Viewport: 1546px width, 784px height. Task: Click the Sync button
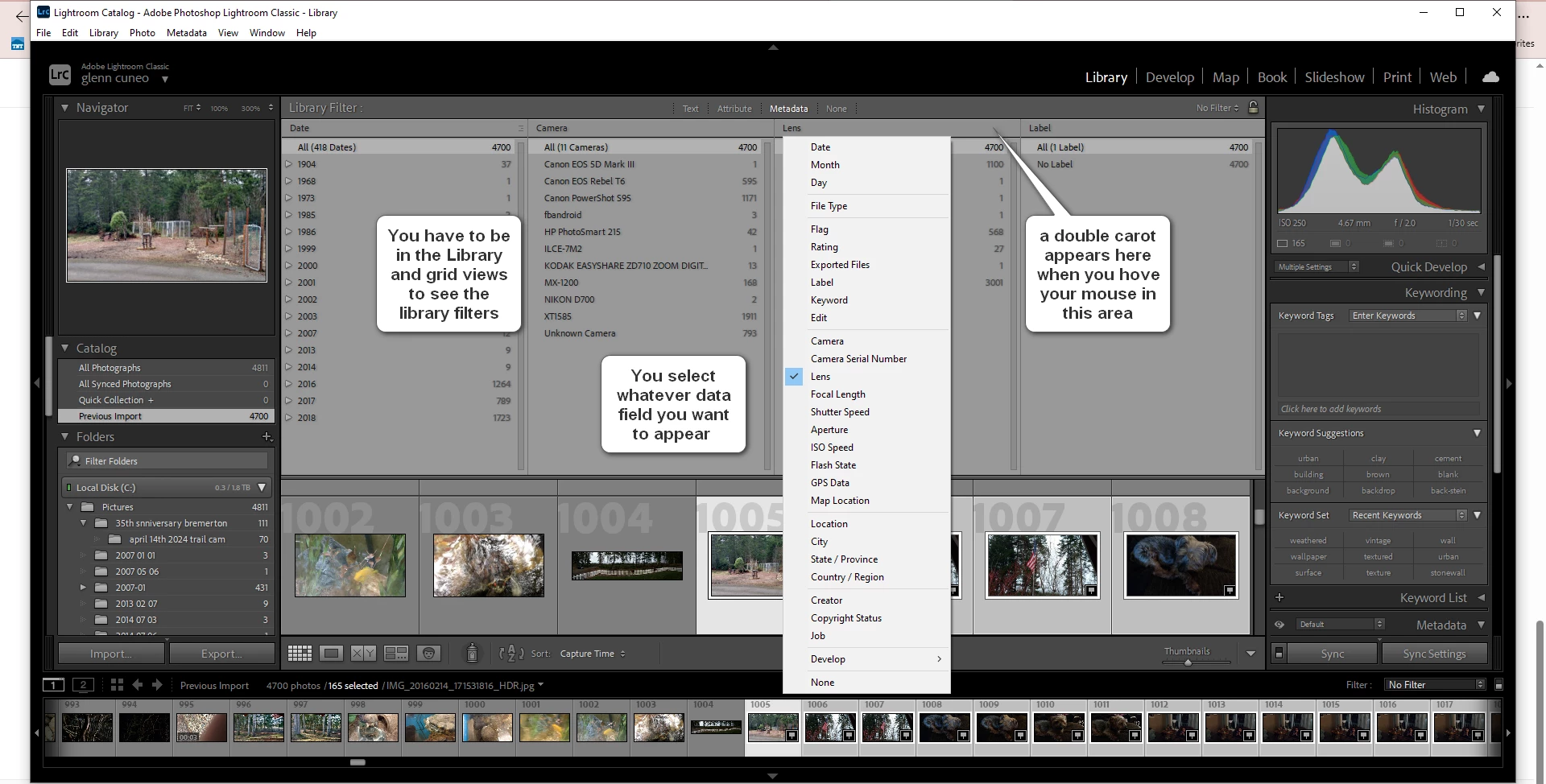[1332, 654]
